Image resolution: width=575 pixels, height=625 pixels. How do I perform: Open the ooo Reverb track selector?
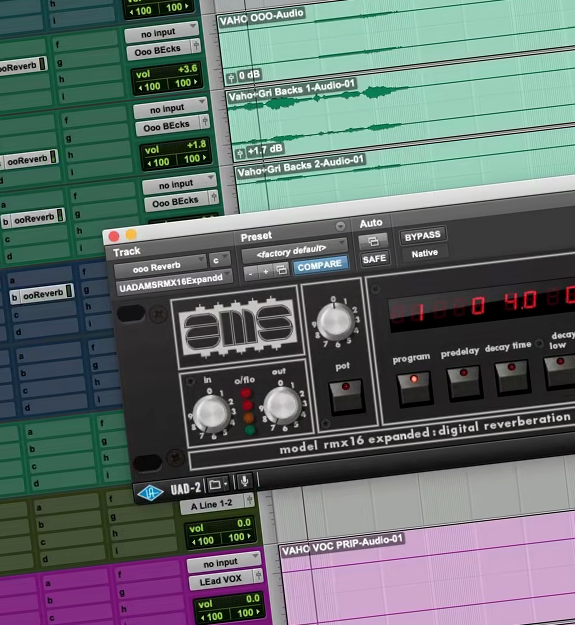(159, 267)
